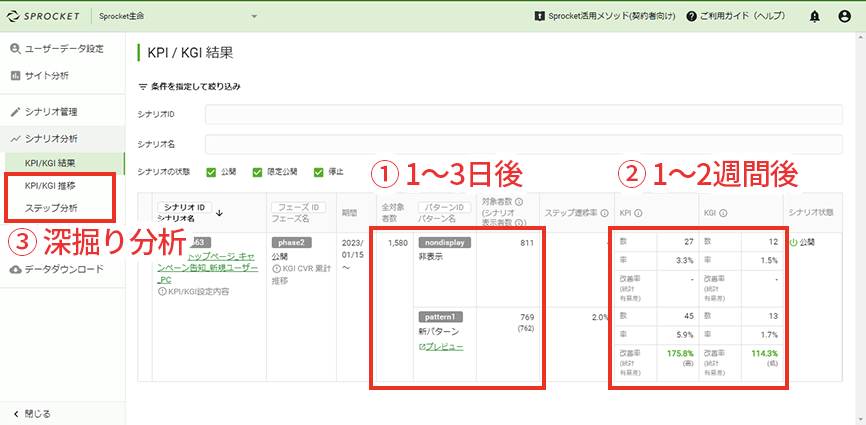Click the シナリオ分析 trend-line icon
866x425 pixels.
pyautogui.click(x=15, y=138)
